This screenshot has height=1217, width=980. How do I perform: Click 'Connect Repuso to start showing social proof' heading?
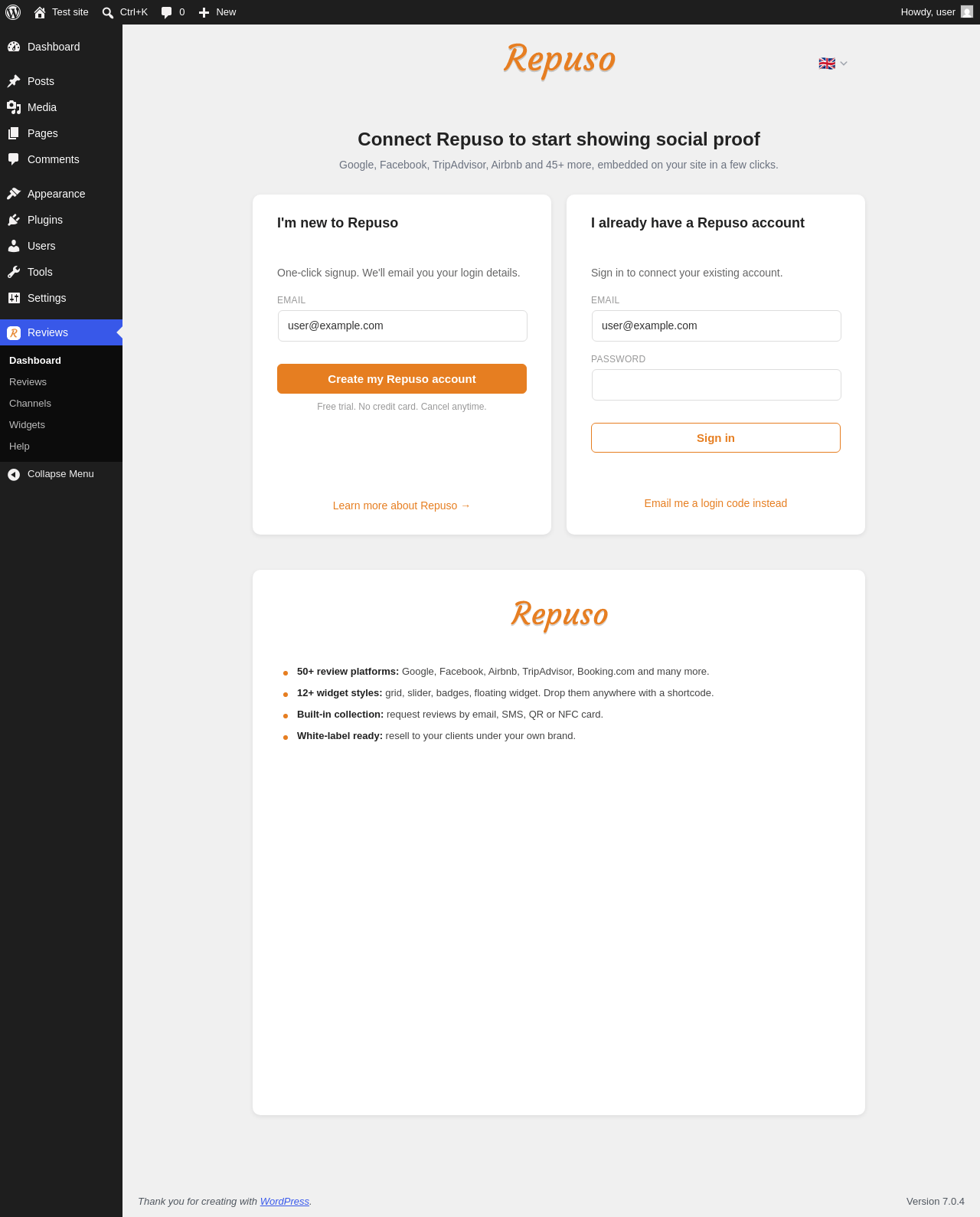(x=559, y=139)
